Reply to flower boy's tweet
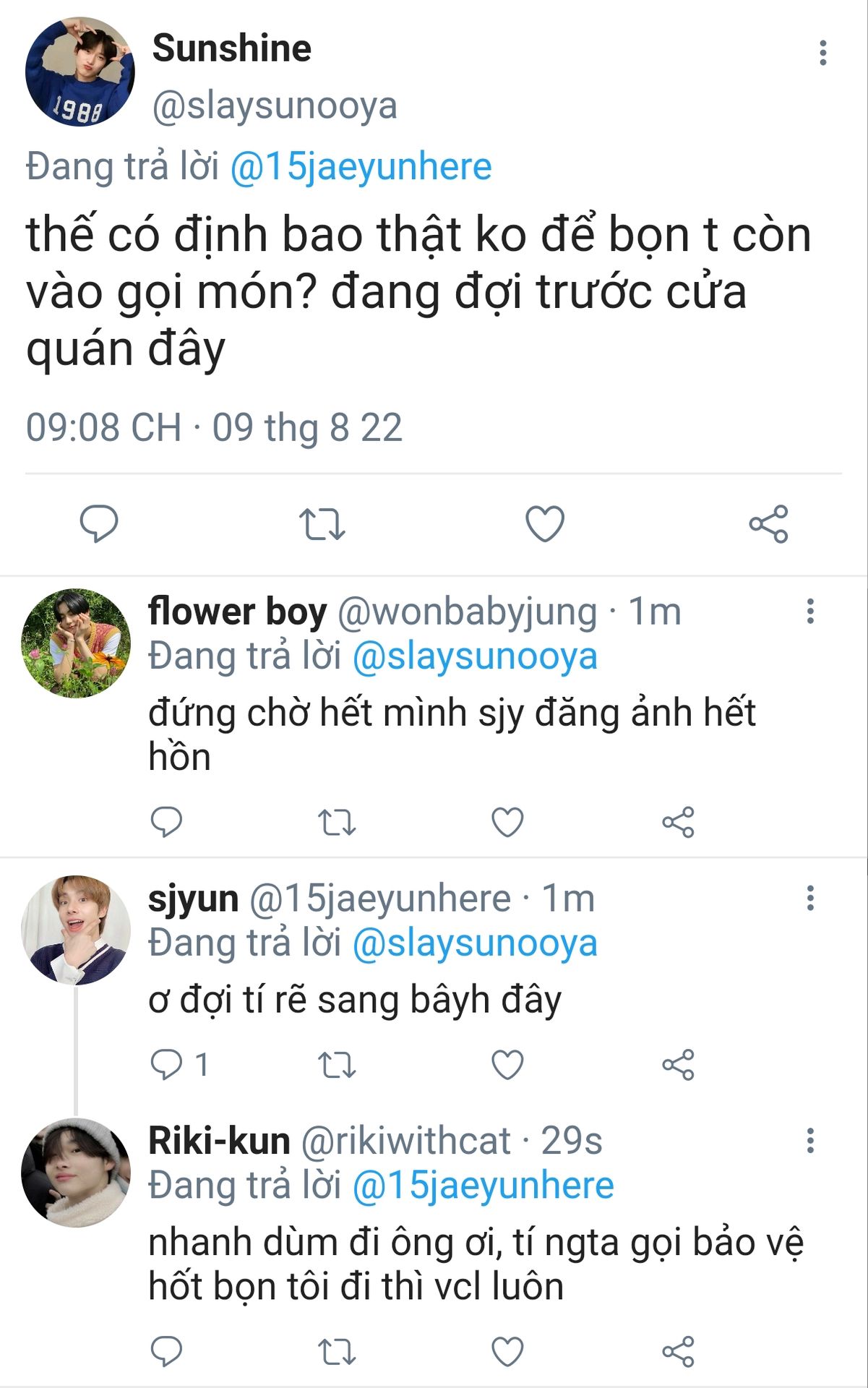The image size is (868, 1388). click(166, 822)
